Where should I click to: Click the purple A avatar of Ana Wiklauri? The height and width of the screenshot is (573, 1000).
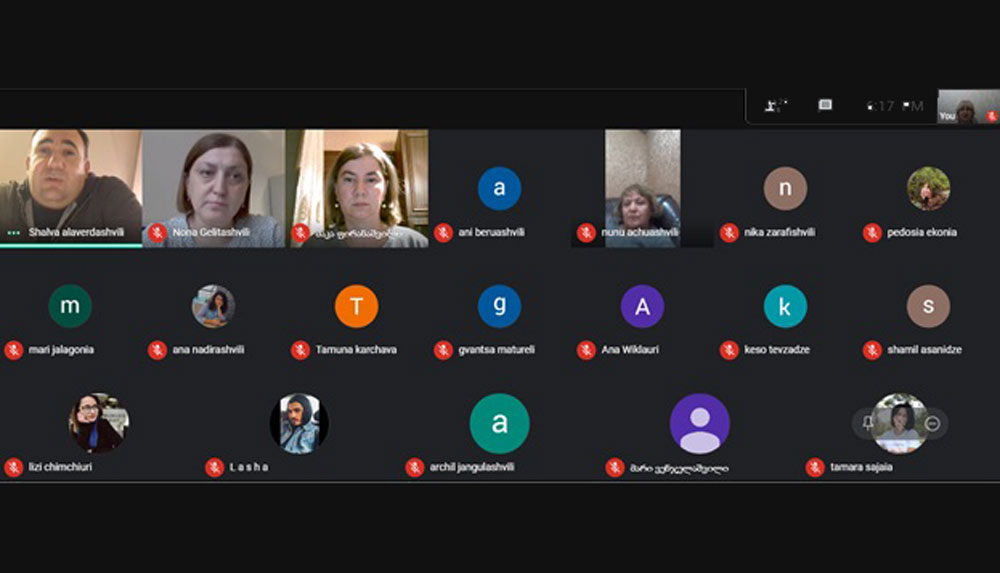pyautogui.click(x=642, y=307)
